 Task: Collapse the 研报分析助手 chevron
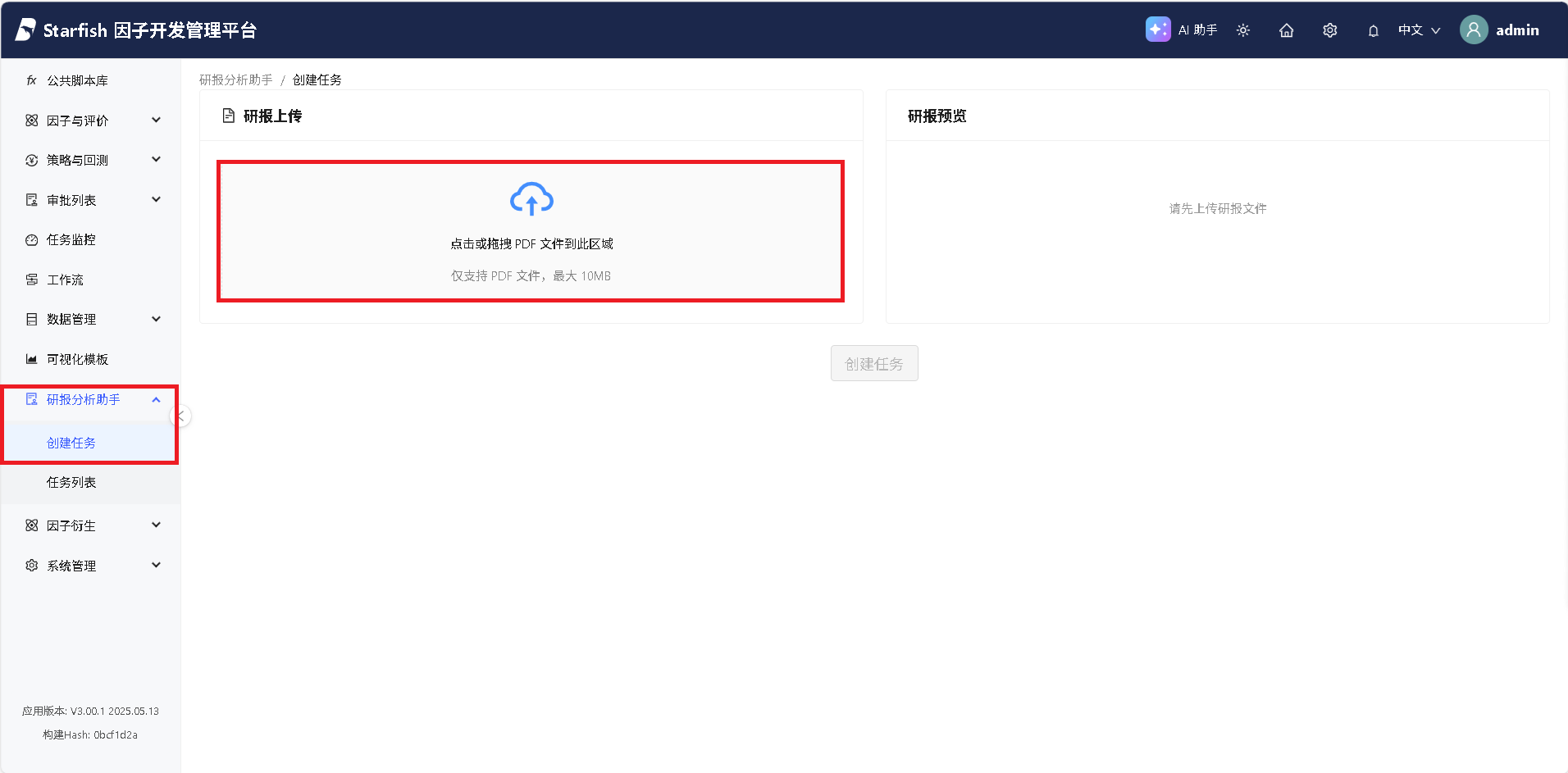coord(156,399)
